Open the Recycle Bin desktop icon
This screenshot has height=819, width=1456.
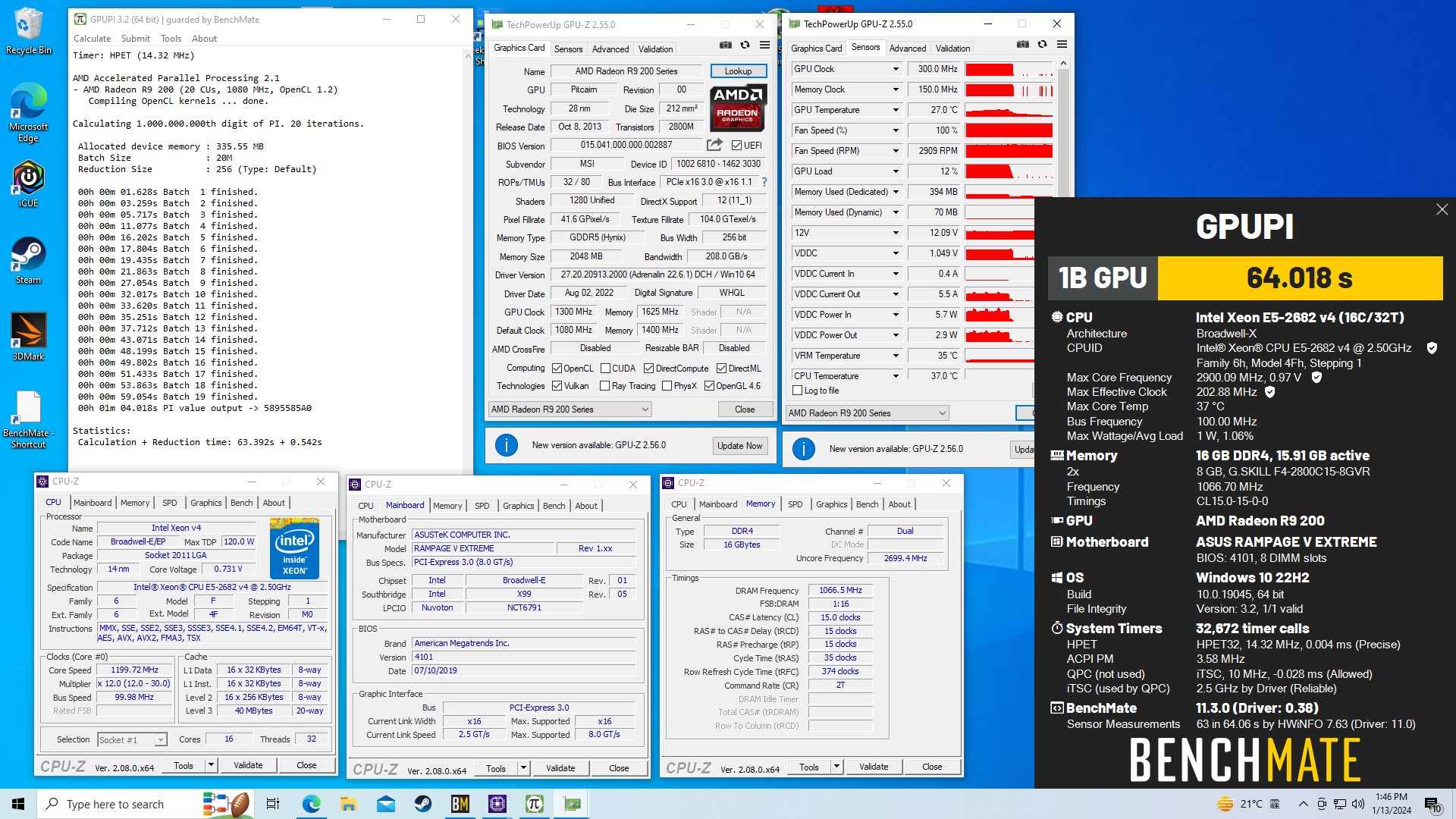pyautogui.click(x=28, y=30)
